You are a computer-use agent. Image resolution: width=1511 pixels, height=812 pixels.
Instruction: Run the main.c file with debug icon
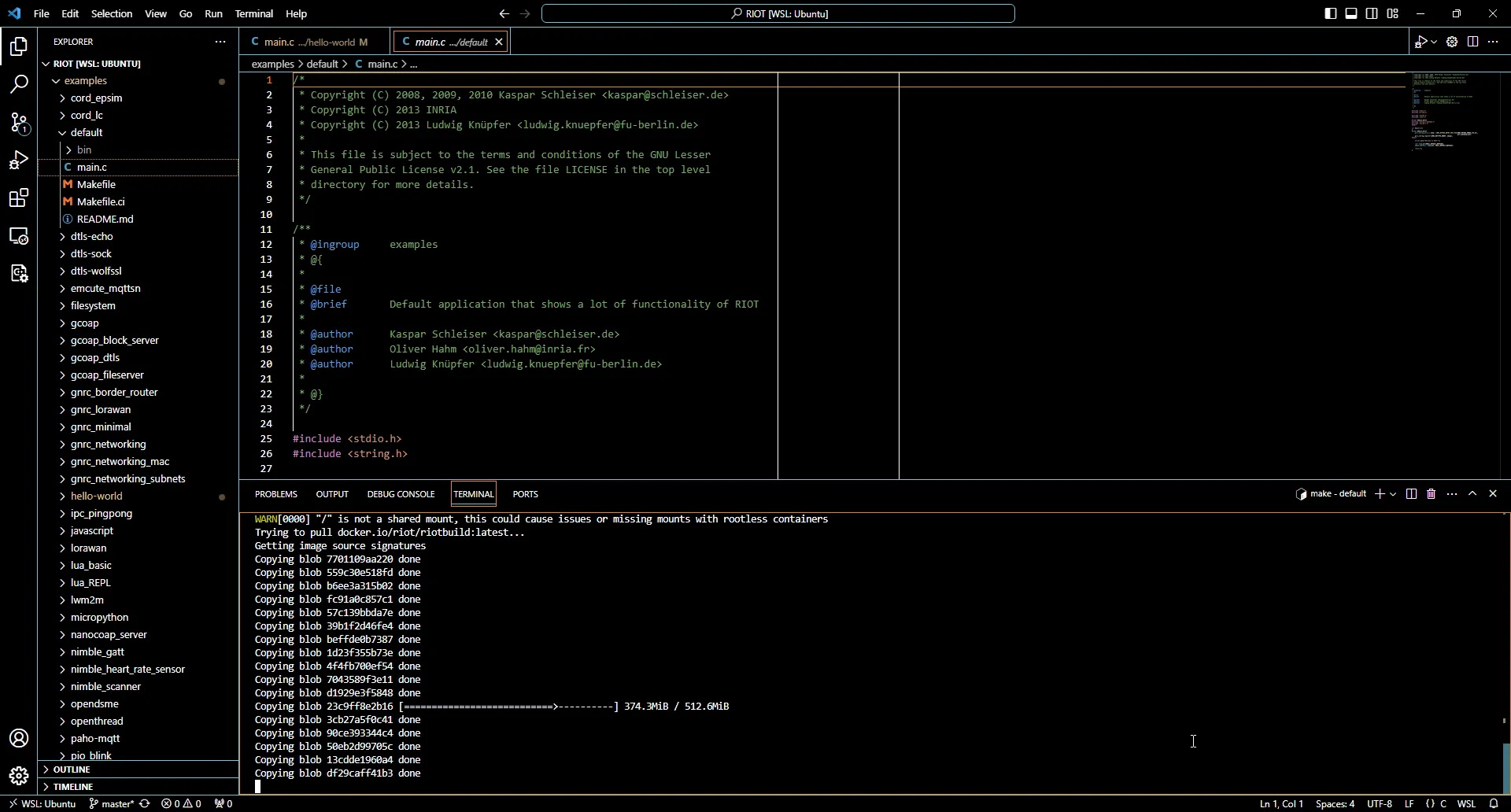(x=1423, y=42)
